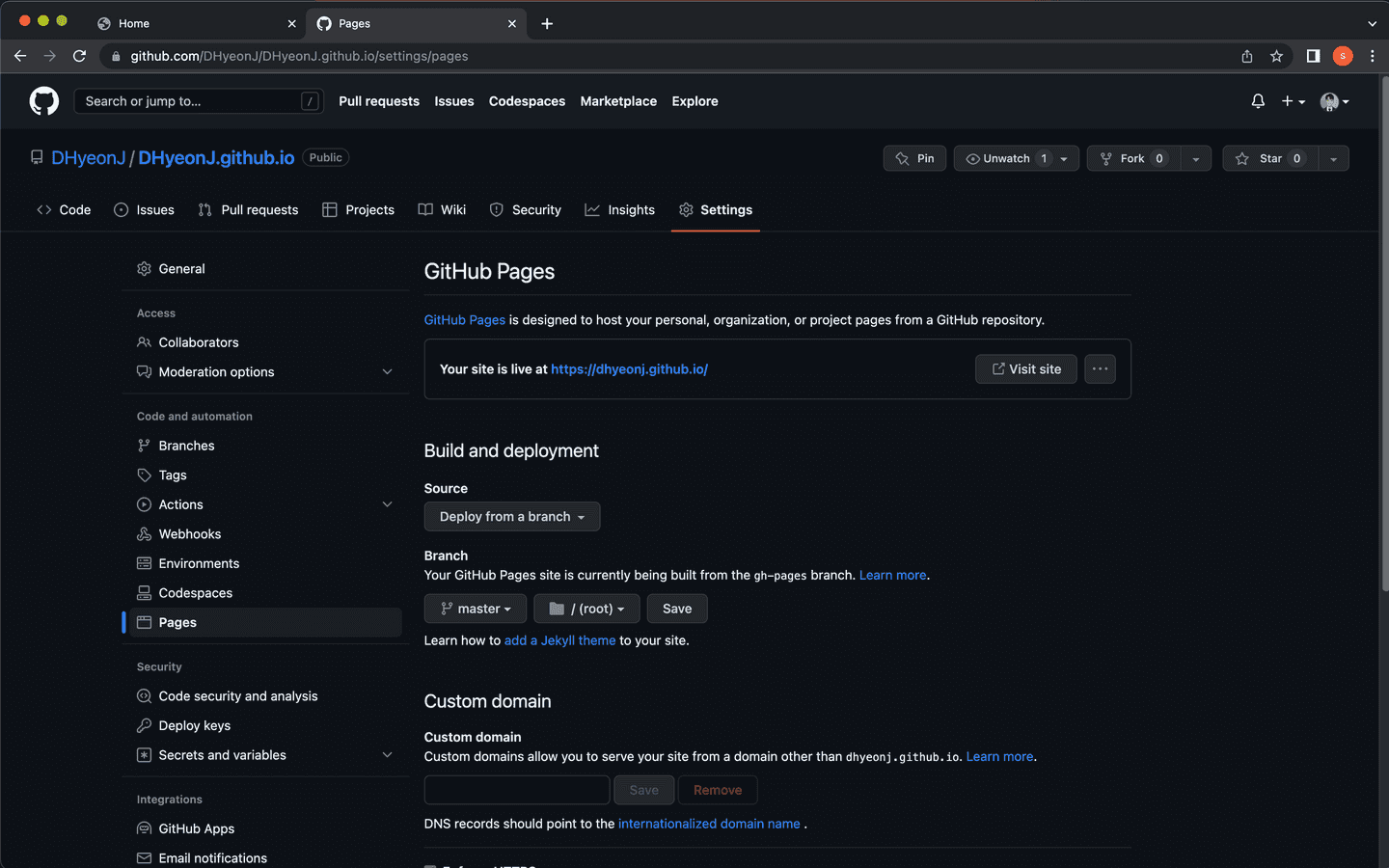Open Deploy from a branch dropdown
1389x868 pixels.
tap(512, 517)
